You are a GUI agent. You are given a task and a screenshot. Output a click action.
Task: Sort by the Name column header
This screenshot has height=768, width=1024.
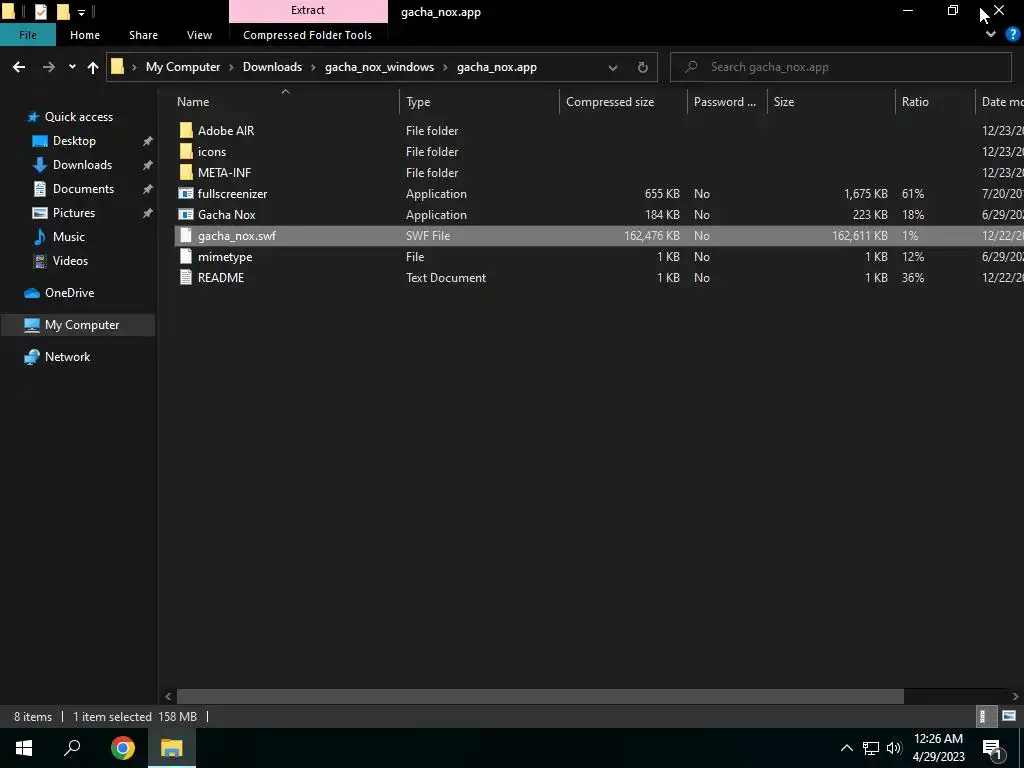click(x=193, y=102)
